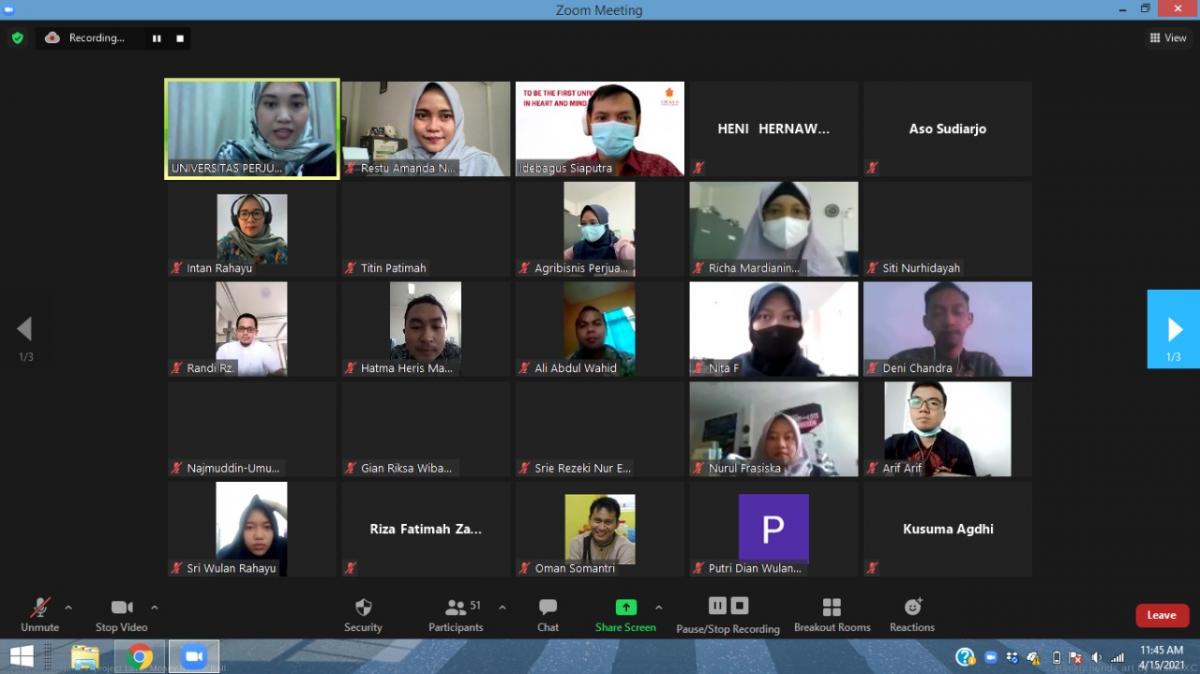
Task: Expand video options arrow beside Stop Video
Action: pos(154,607)
